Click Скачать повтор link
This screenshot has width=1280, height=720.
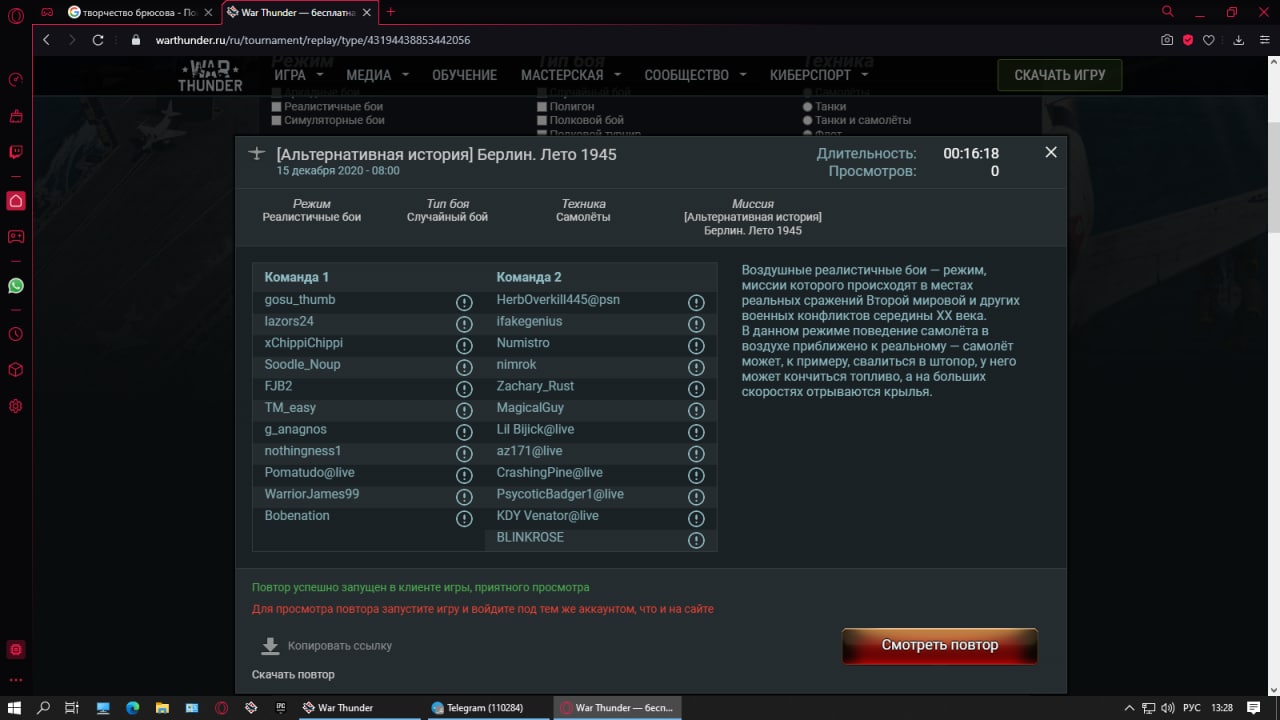[x=293, y=675]
